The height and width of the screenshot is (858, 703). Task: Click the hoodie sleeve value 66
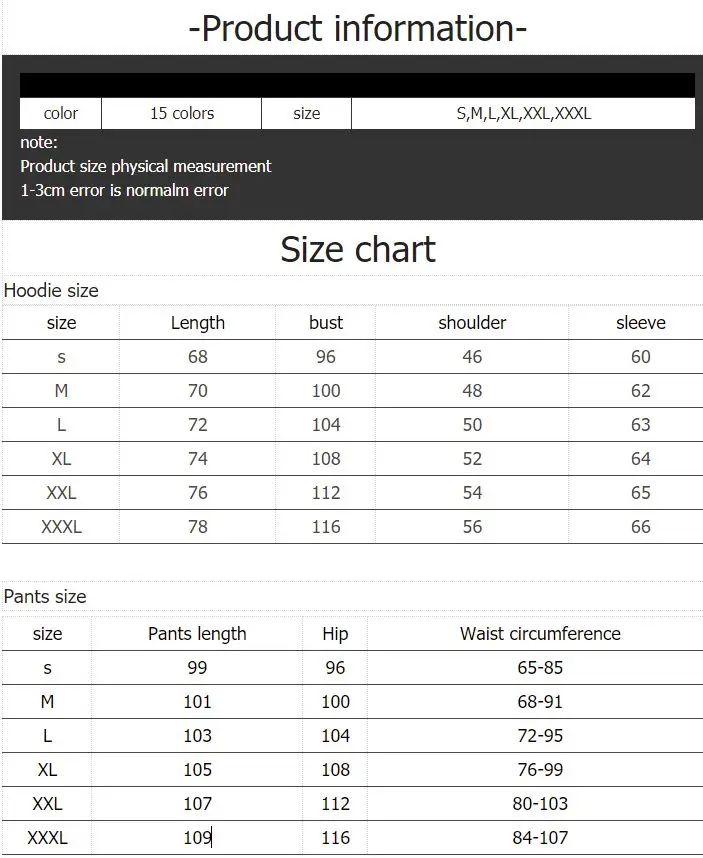tap(640, 527)
